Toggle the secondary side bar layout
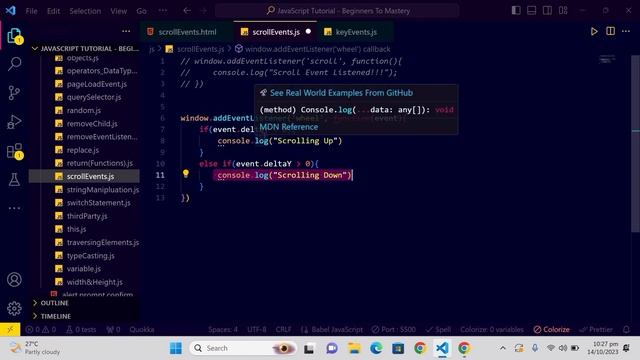Screen dimensions: 640x360 pos(547,11)
